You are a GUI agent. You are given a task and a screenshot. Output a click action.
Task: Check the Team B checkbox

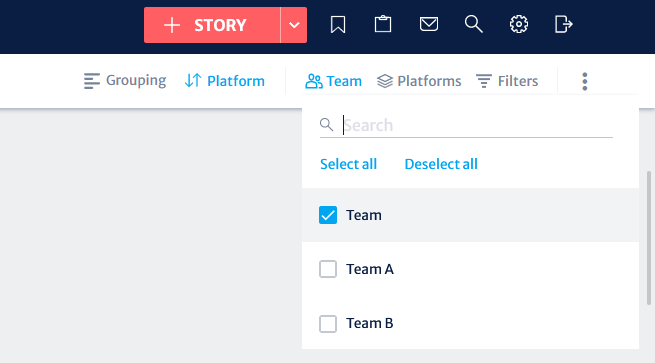point(328,323)
